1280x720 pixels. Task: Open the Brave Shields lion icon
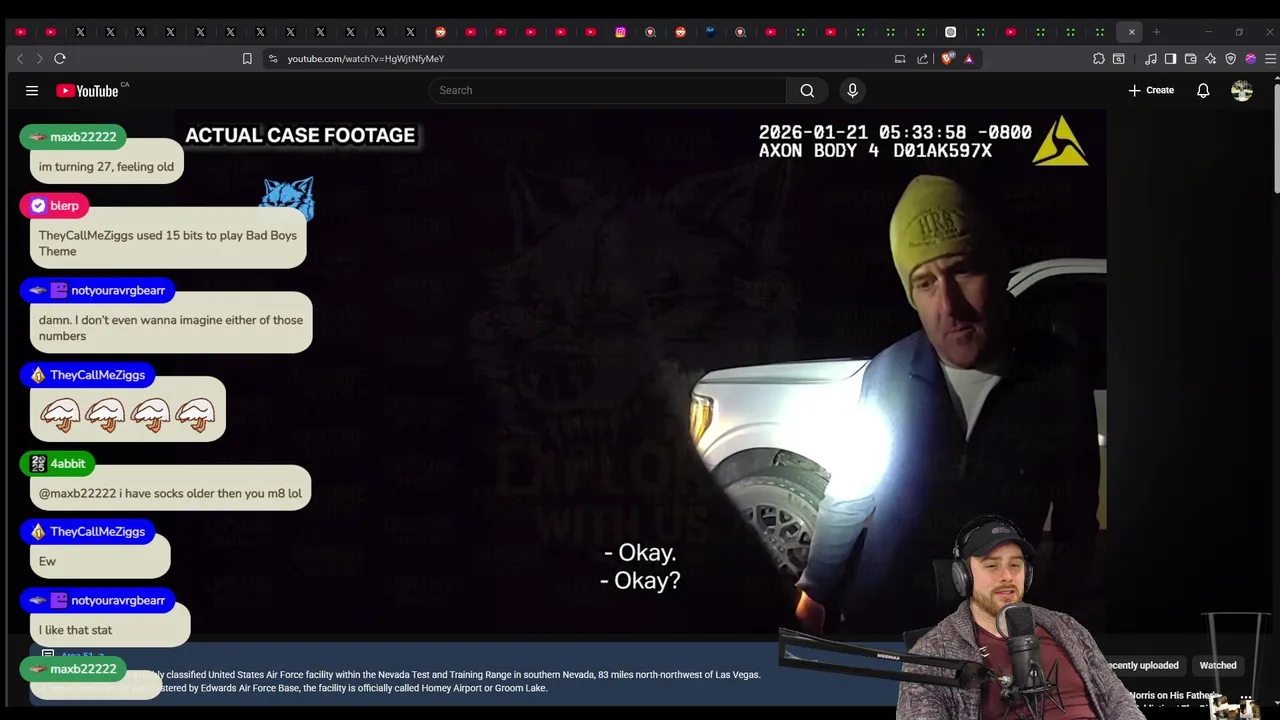pyautogui.click(x=947, y=59)
